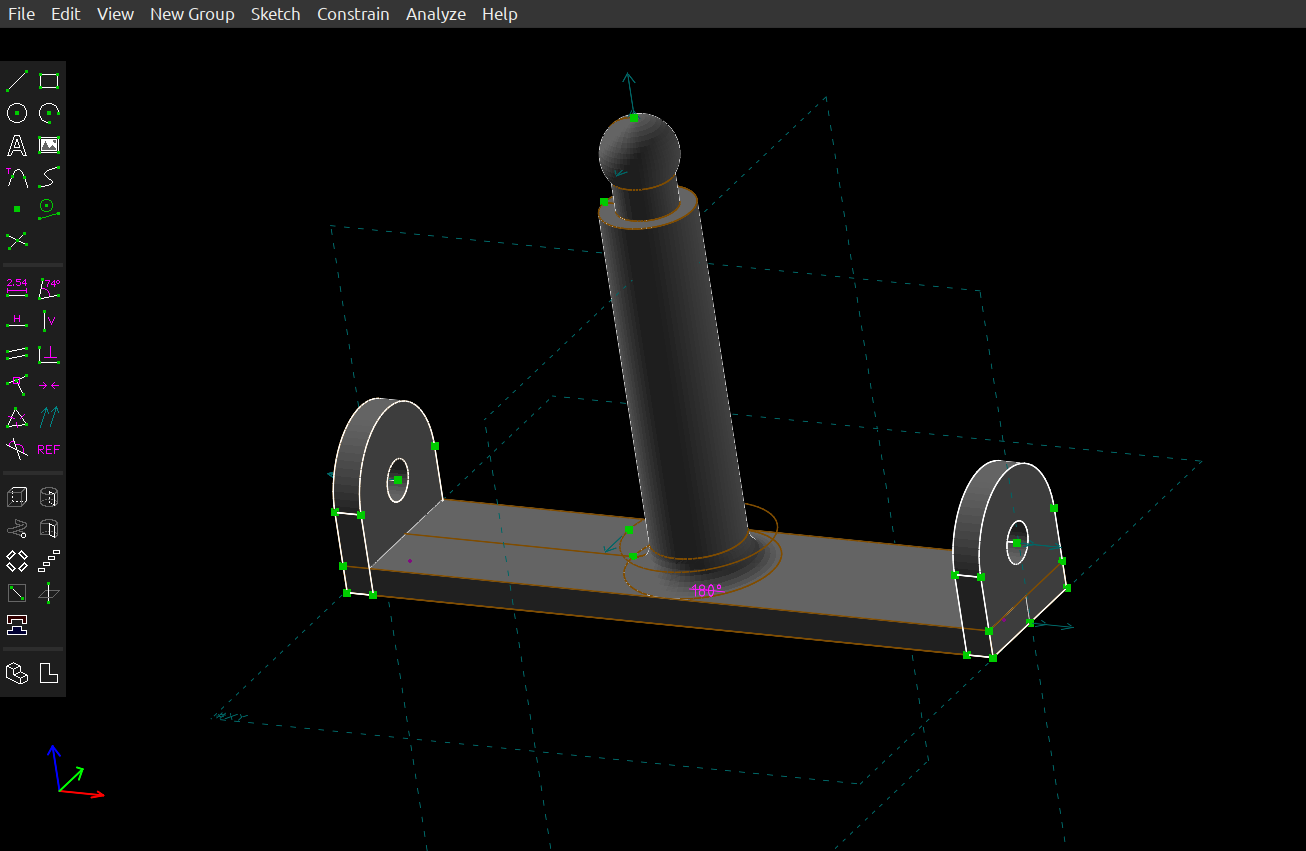The image size is (1306, 851).
Task: Add a horizontal constraint (H icon)
Action: coord(17,321)
